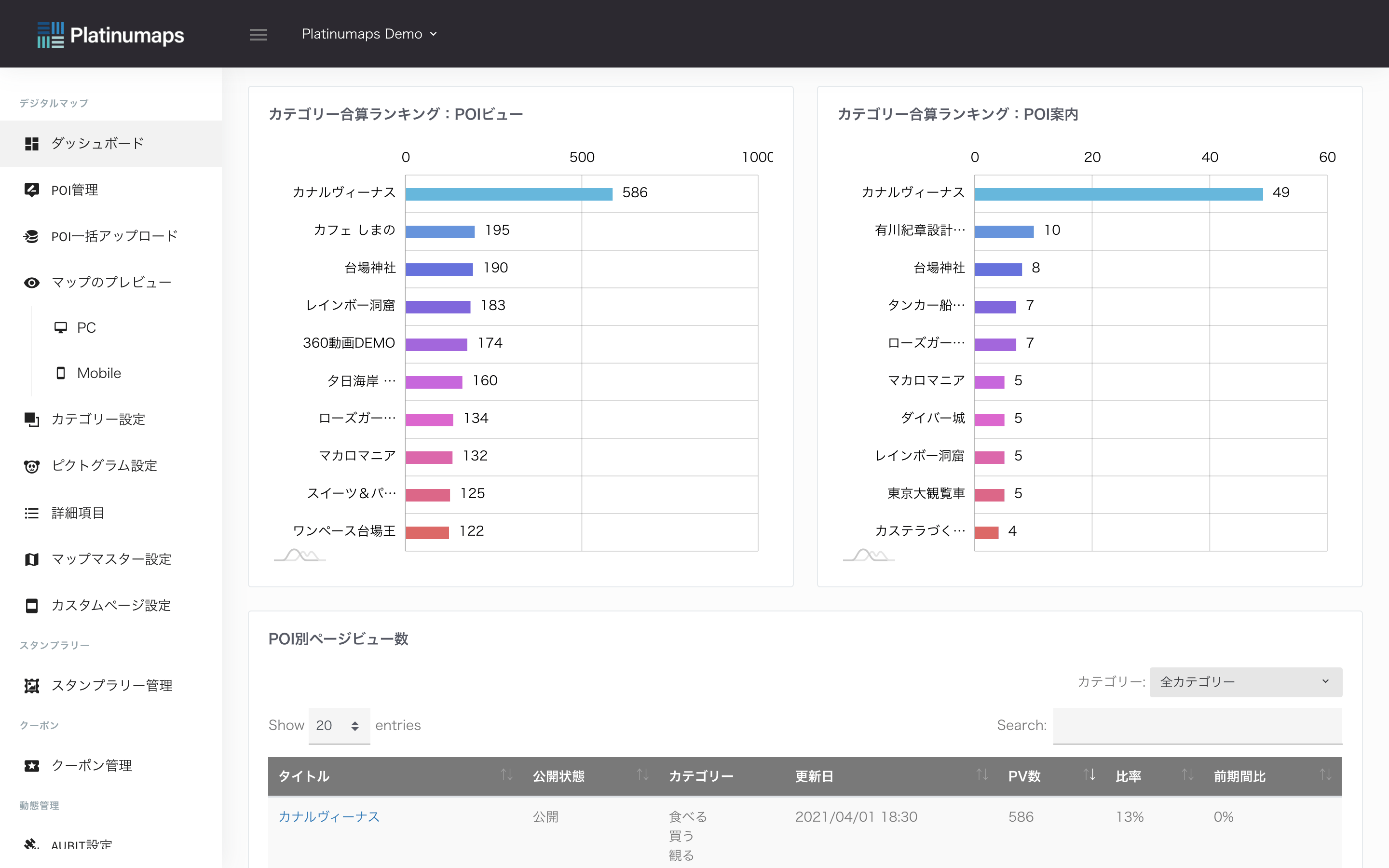Image resolution: width=1389 pixels, height=868 pixels.
Task: Open スタンプラリー管理
Action: [x=112, y=685]
